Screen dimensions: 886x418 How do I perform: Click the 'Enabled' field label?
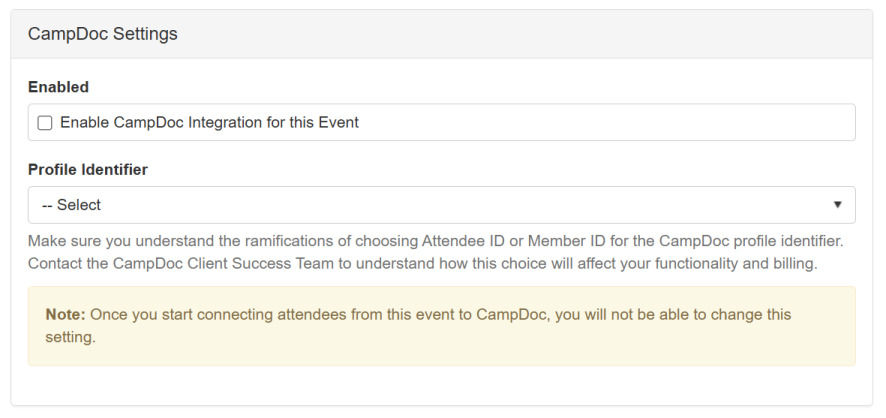click(58, 88)
